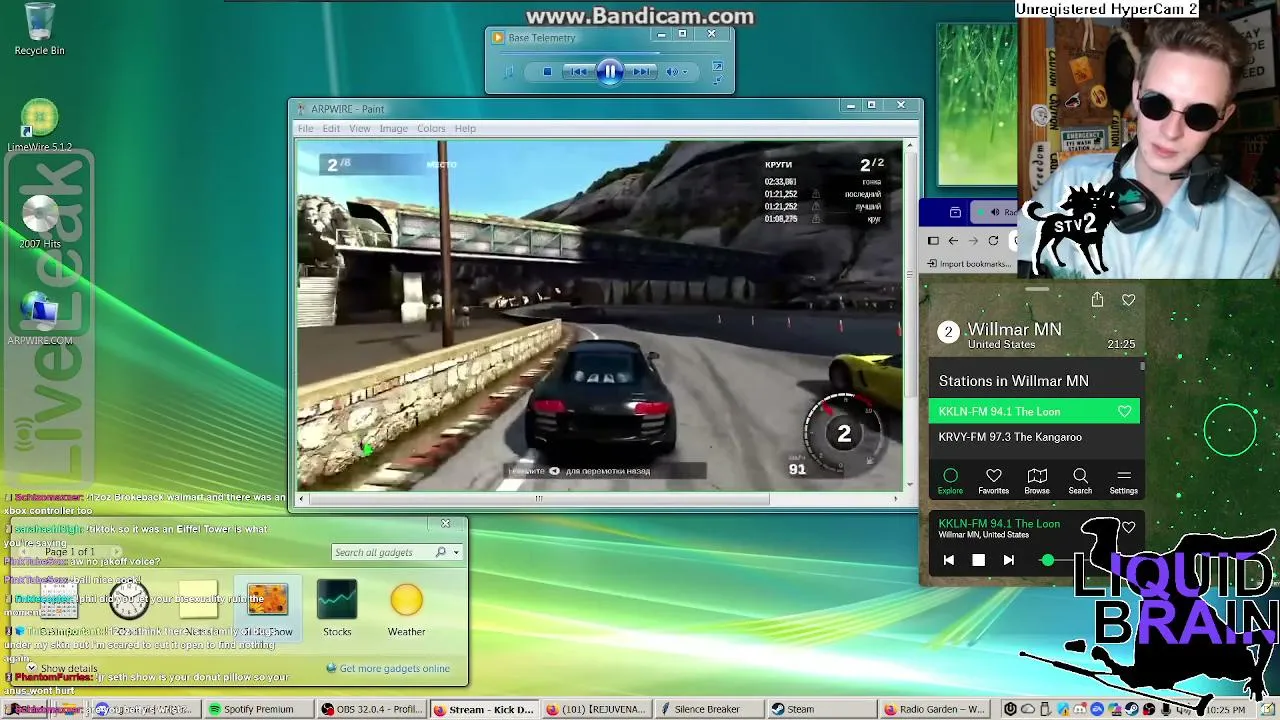Select the Weather gadget
1280x720 pixels.
(x=406, y=608)
